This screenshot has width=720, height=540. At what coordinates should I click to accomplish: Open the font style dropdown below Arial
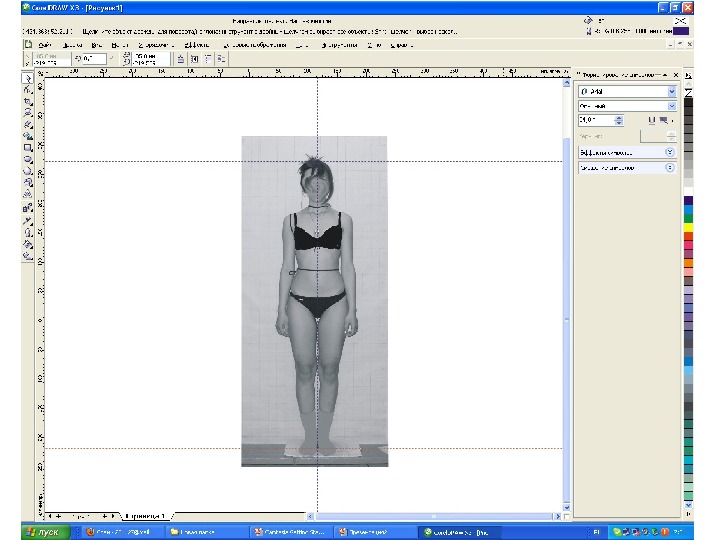(671, 105)
